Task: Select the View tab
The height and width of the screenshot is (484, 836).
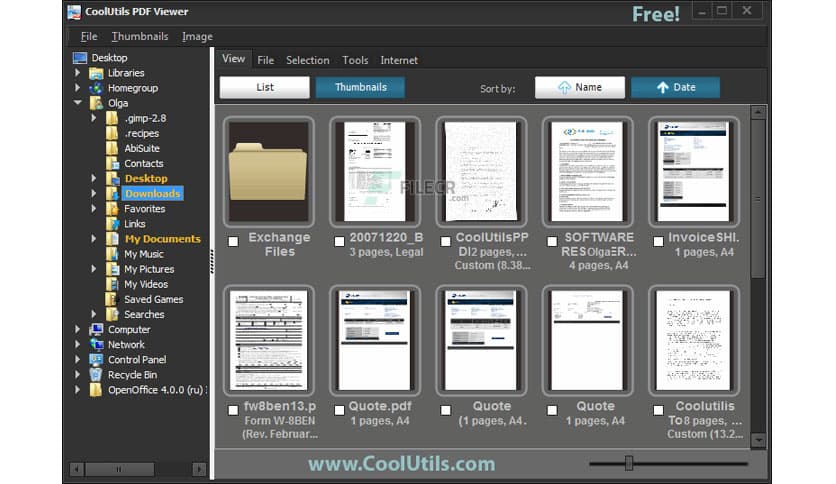Action: coord(234,59)
